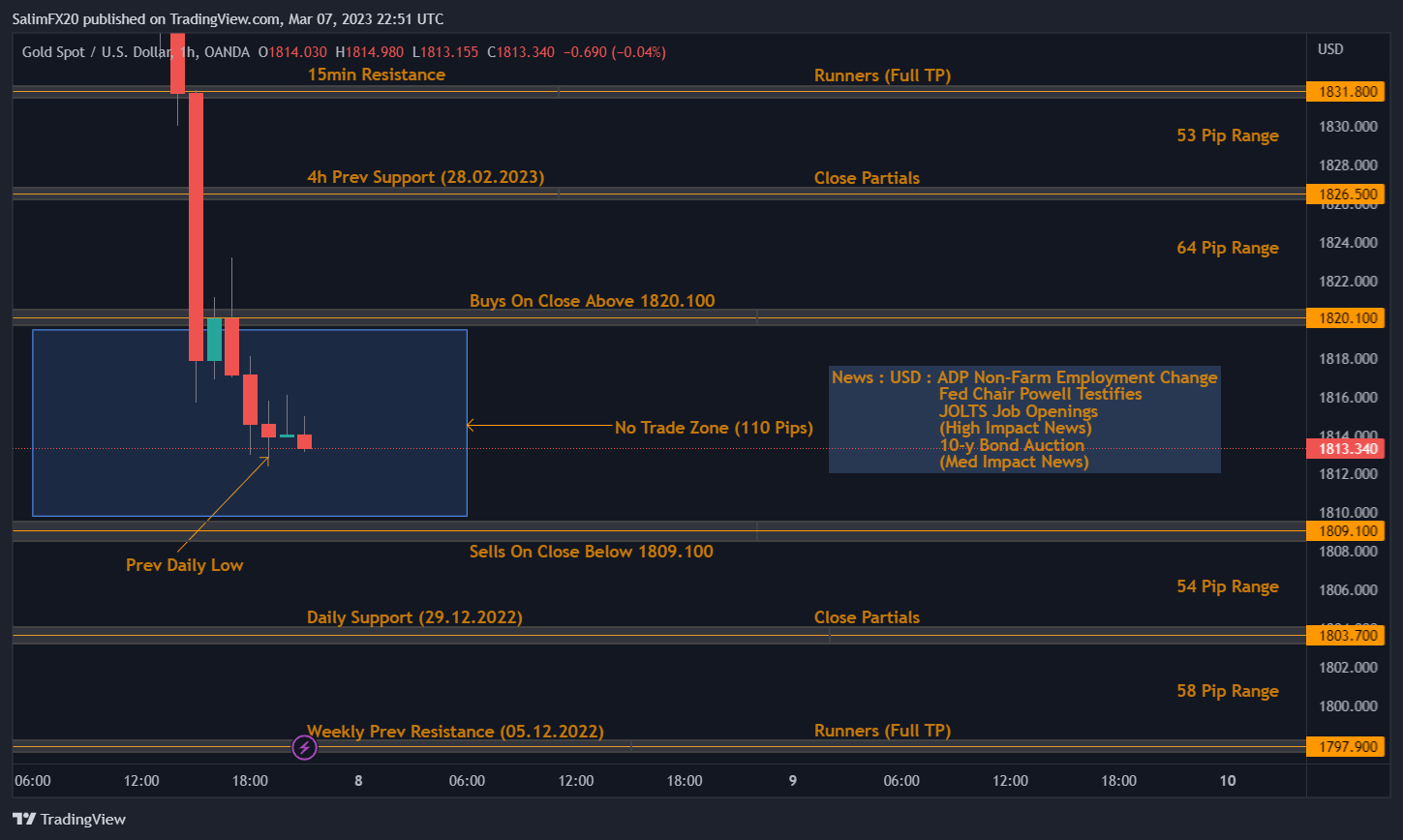Click the bold 8 date label on time axis
Screen dimensions: 1403x840
pos(357,780)
